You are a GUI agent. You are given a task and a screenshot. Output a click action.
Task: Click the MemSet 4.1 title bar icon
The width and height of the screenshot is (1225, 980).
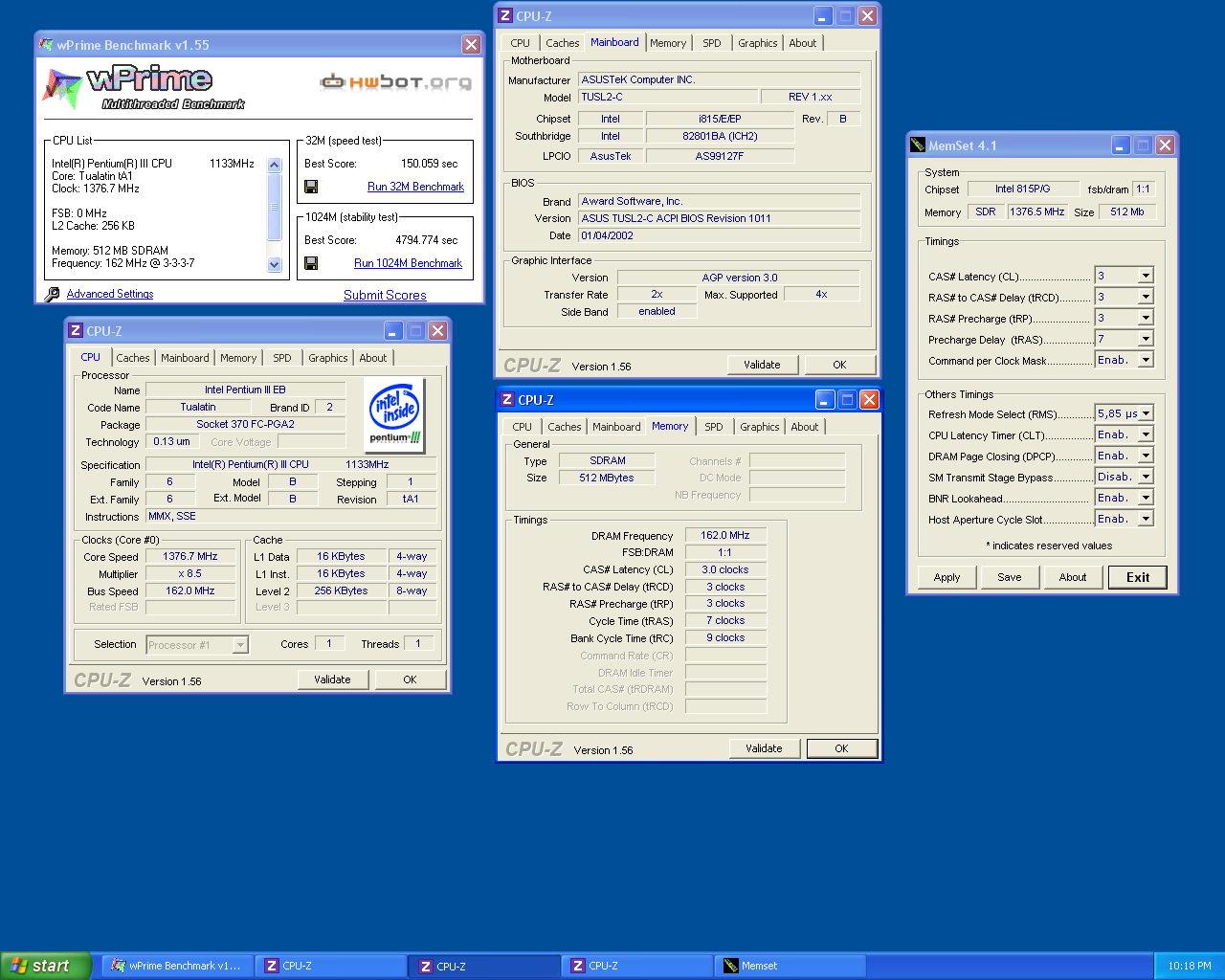pyautogui.click(x=918, y=145)
